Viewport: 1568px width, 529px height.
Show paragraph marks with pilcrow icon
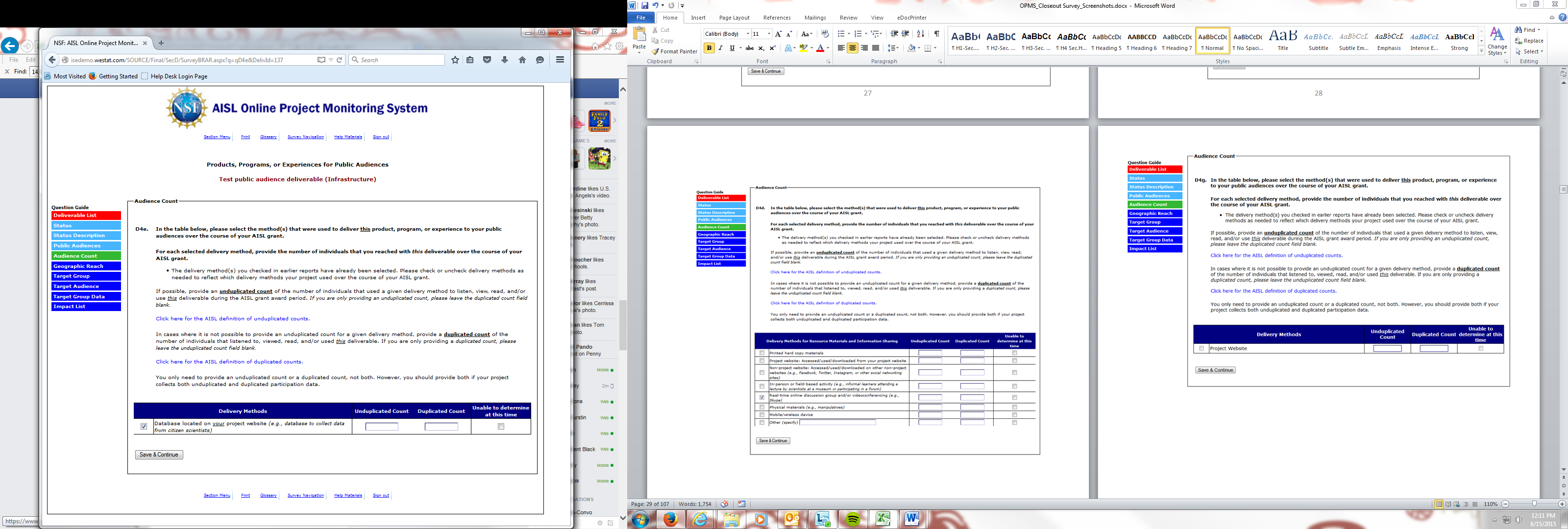coord(936,34)
